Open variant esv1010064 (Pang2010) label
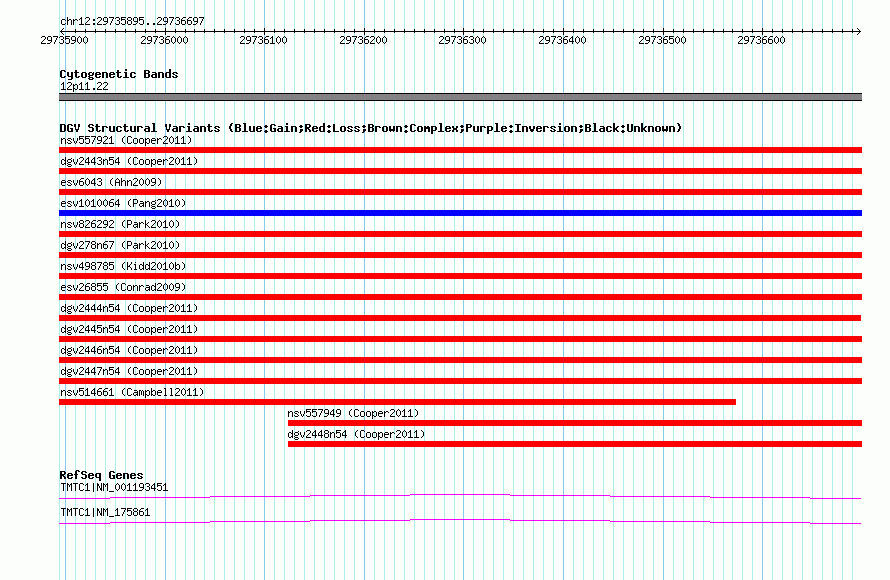Image resolution: width=890 pixels, height=580 pixels. click(x=123, y=203)
